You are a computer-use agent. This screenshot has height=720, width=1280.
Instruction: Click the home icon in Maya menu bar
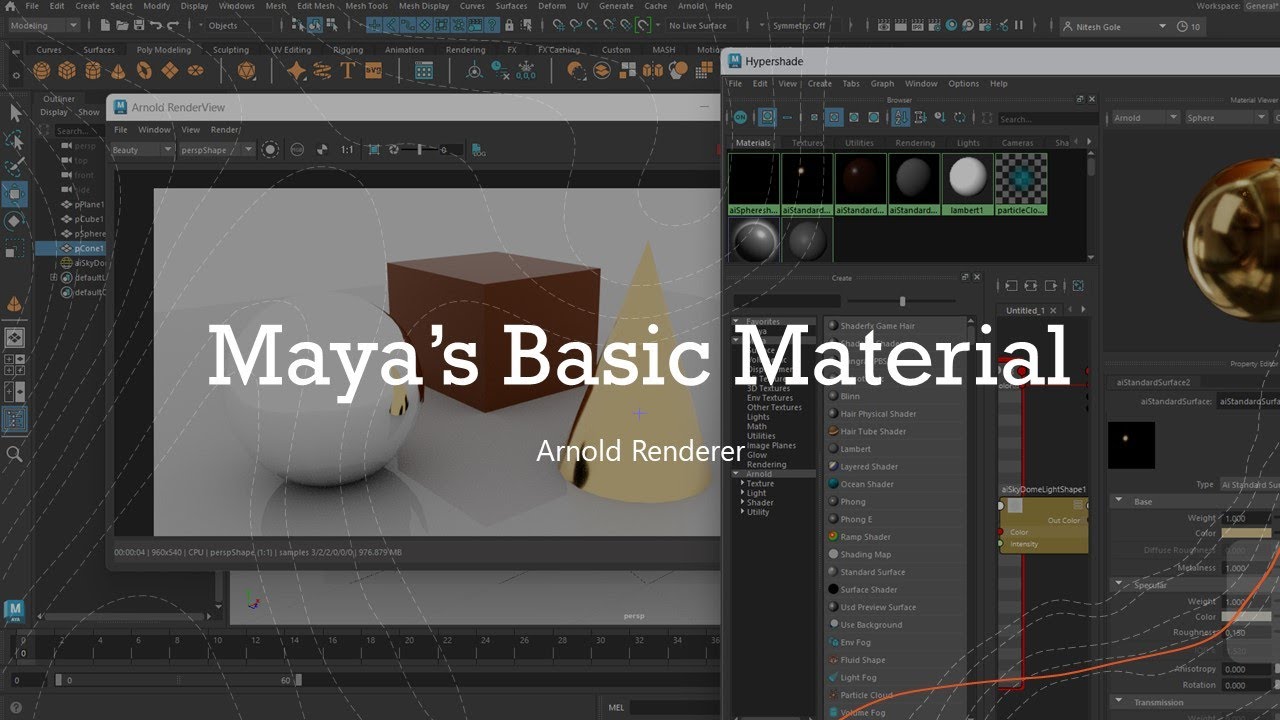tap(10, 6)
